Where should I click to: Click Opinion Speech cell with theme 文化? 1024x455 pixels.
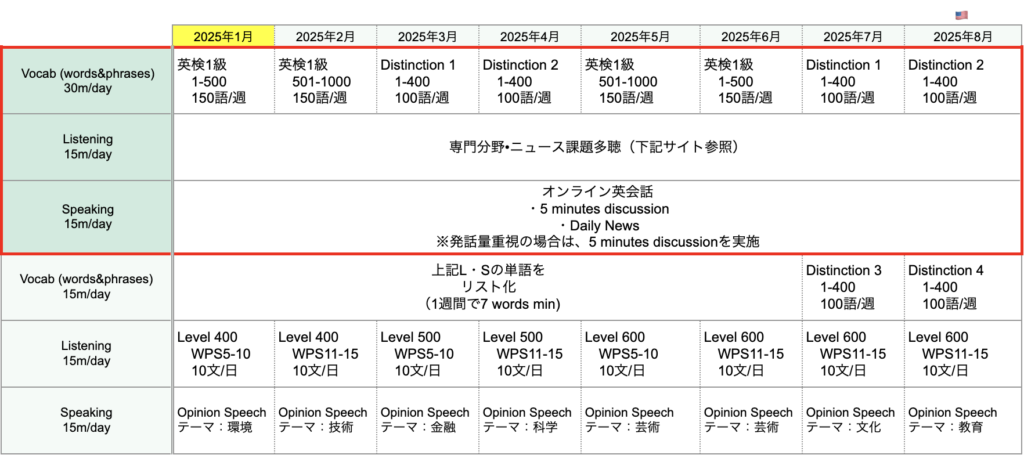pos(852,420)
